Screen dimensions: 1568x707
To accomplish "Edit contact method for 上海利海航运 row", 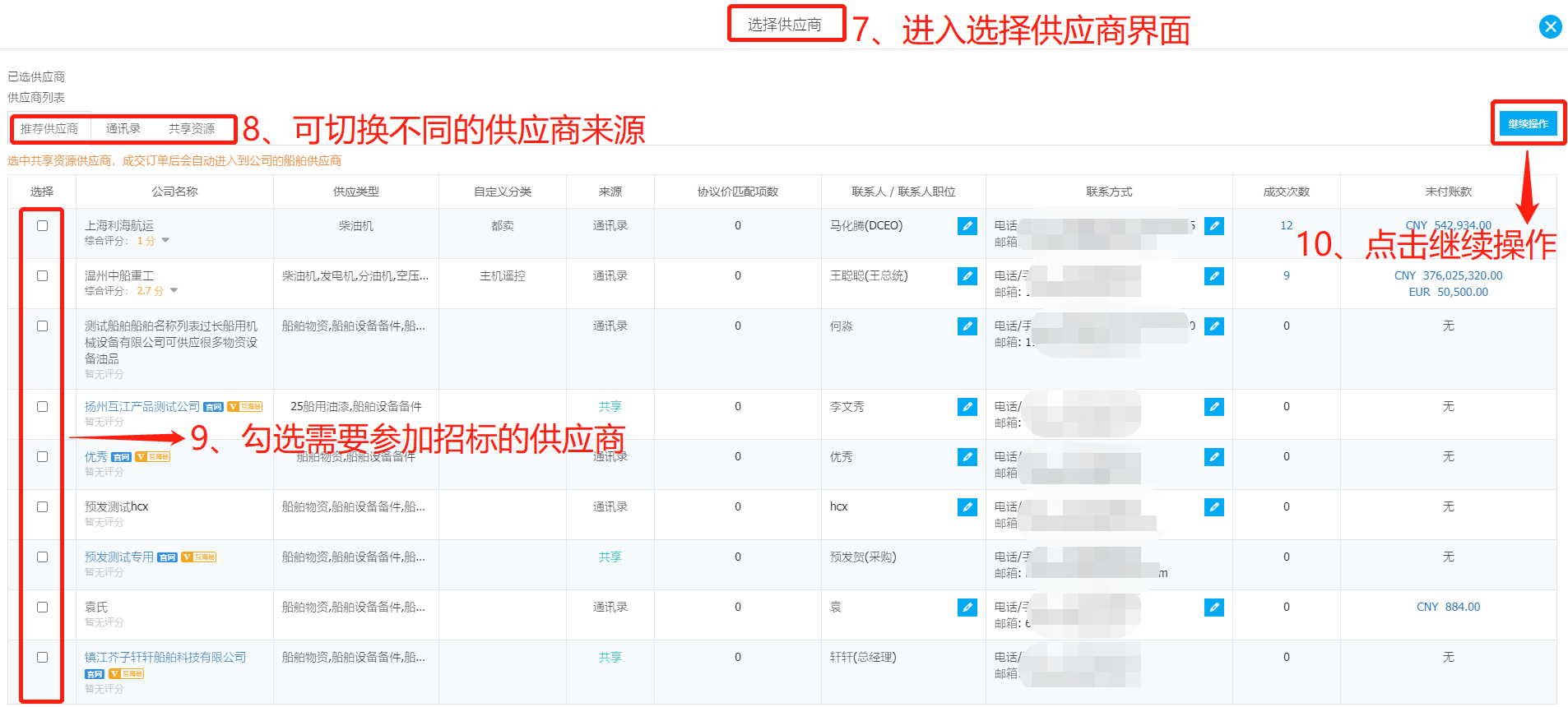I will 1214,226.
